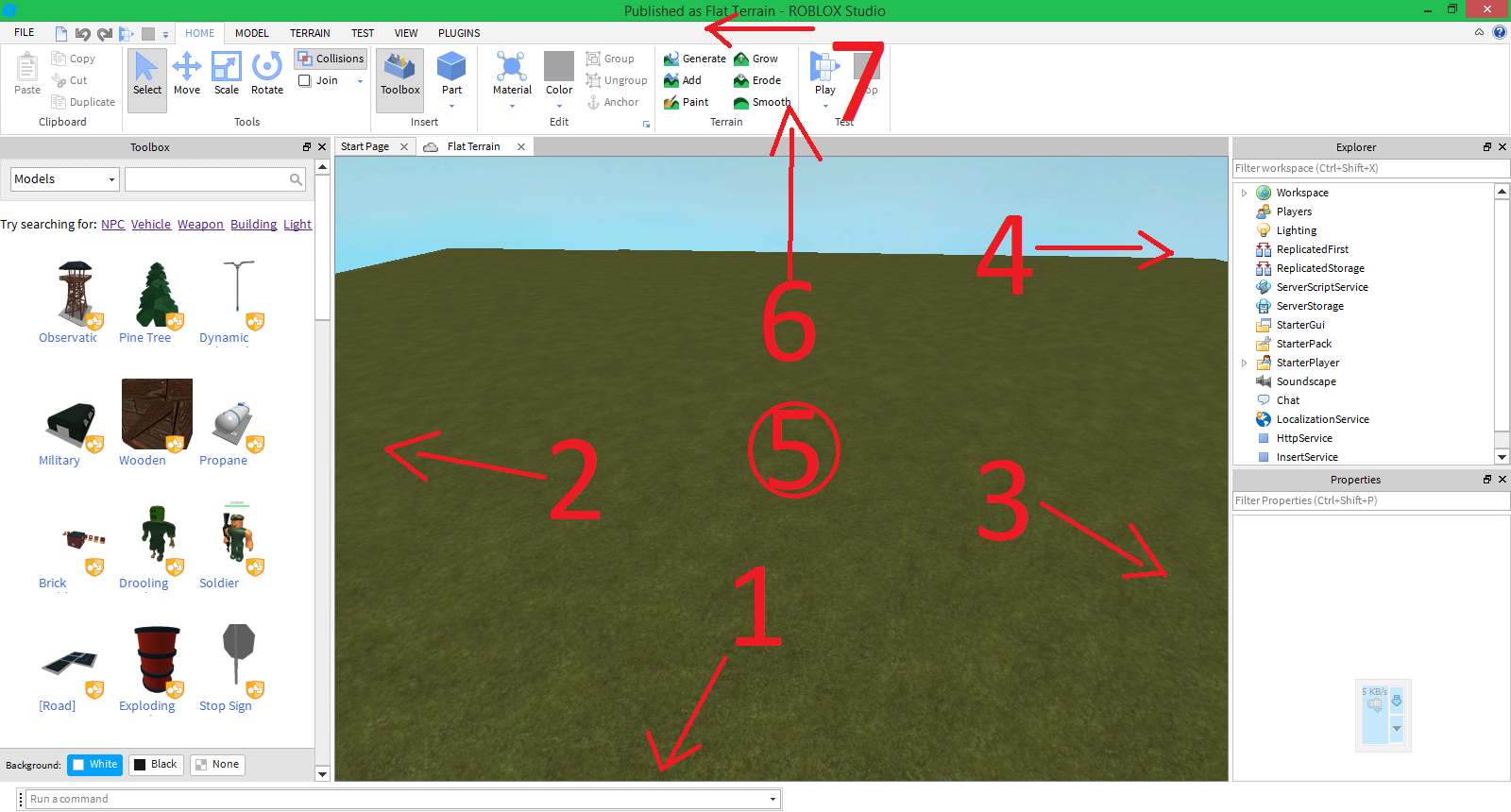Open the Models category dropdown

coord(64,179)
